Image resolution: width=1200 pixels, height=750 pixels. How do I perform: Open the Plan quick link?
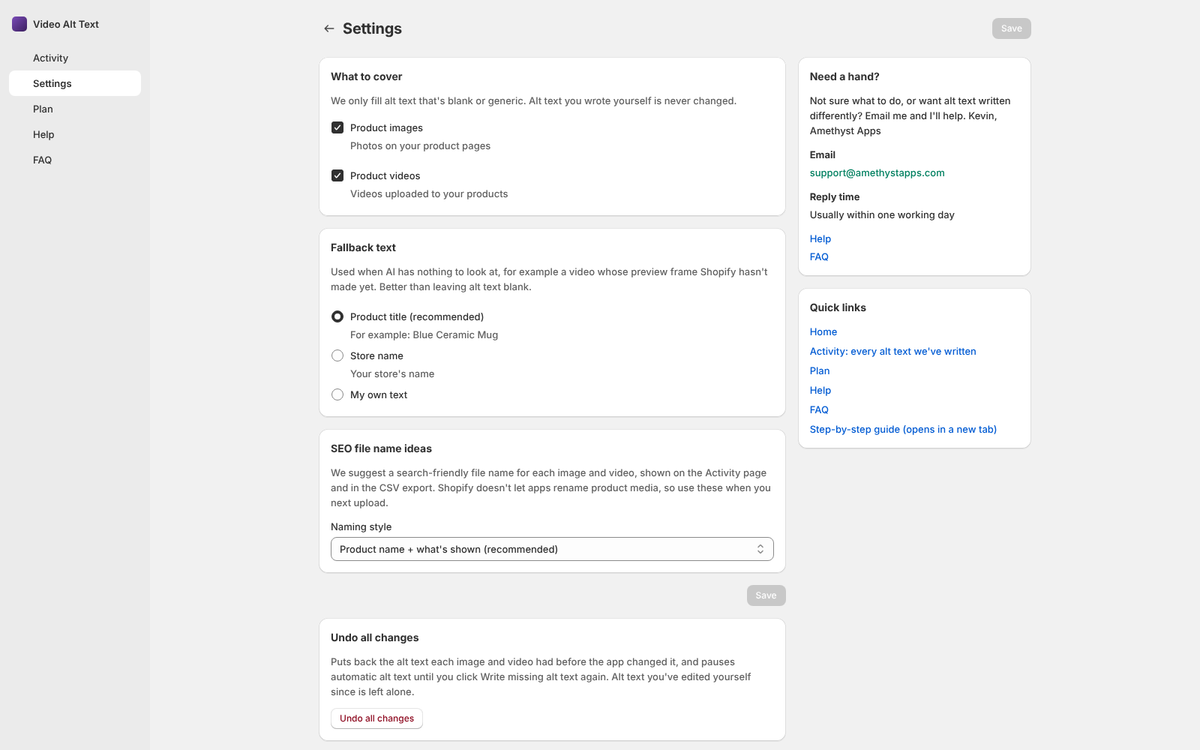tap(820, 371)
